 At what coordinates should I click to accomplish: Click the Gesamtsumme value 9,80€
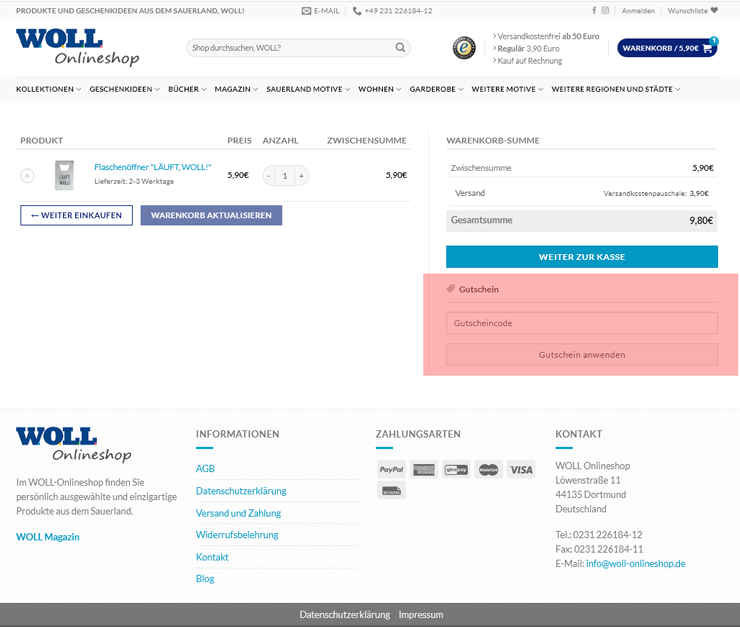pyautogui.click(x=701, y=220)
